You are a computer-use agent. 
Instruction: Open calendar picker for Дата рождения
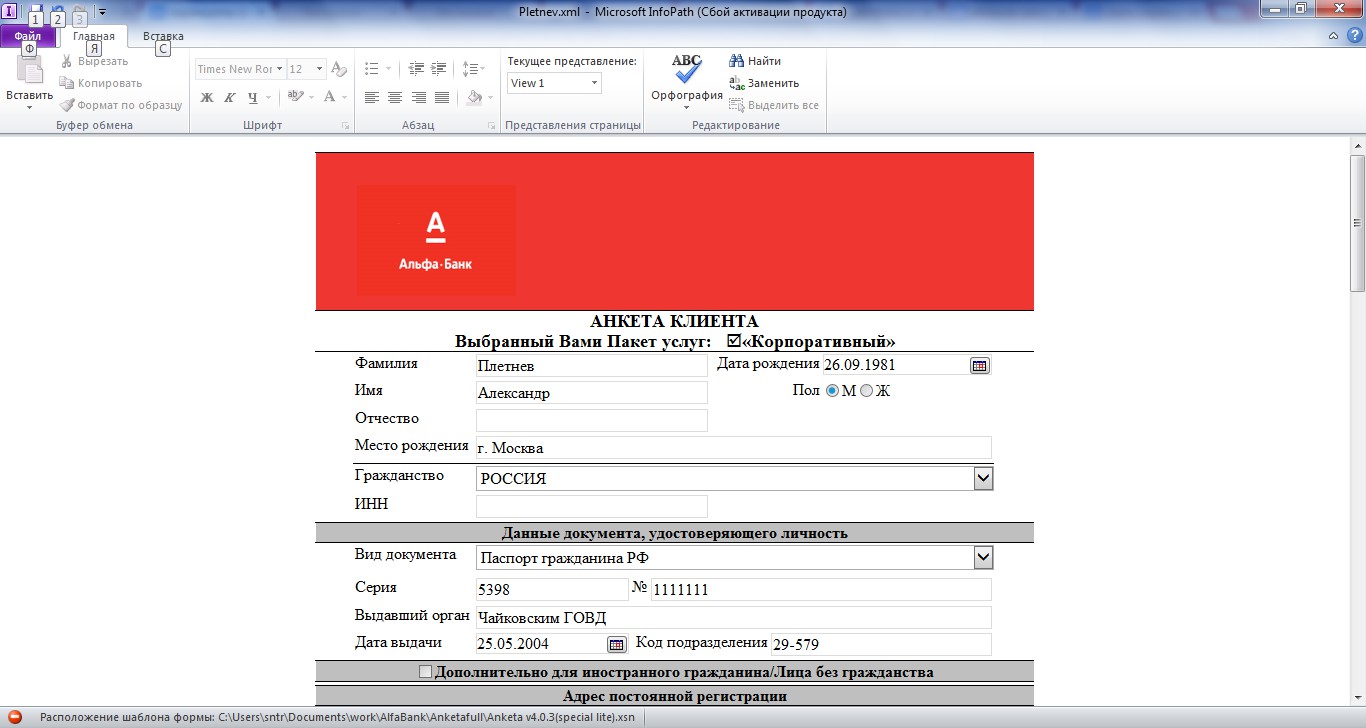point(980,366)
